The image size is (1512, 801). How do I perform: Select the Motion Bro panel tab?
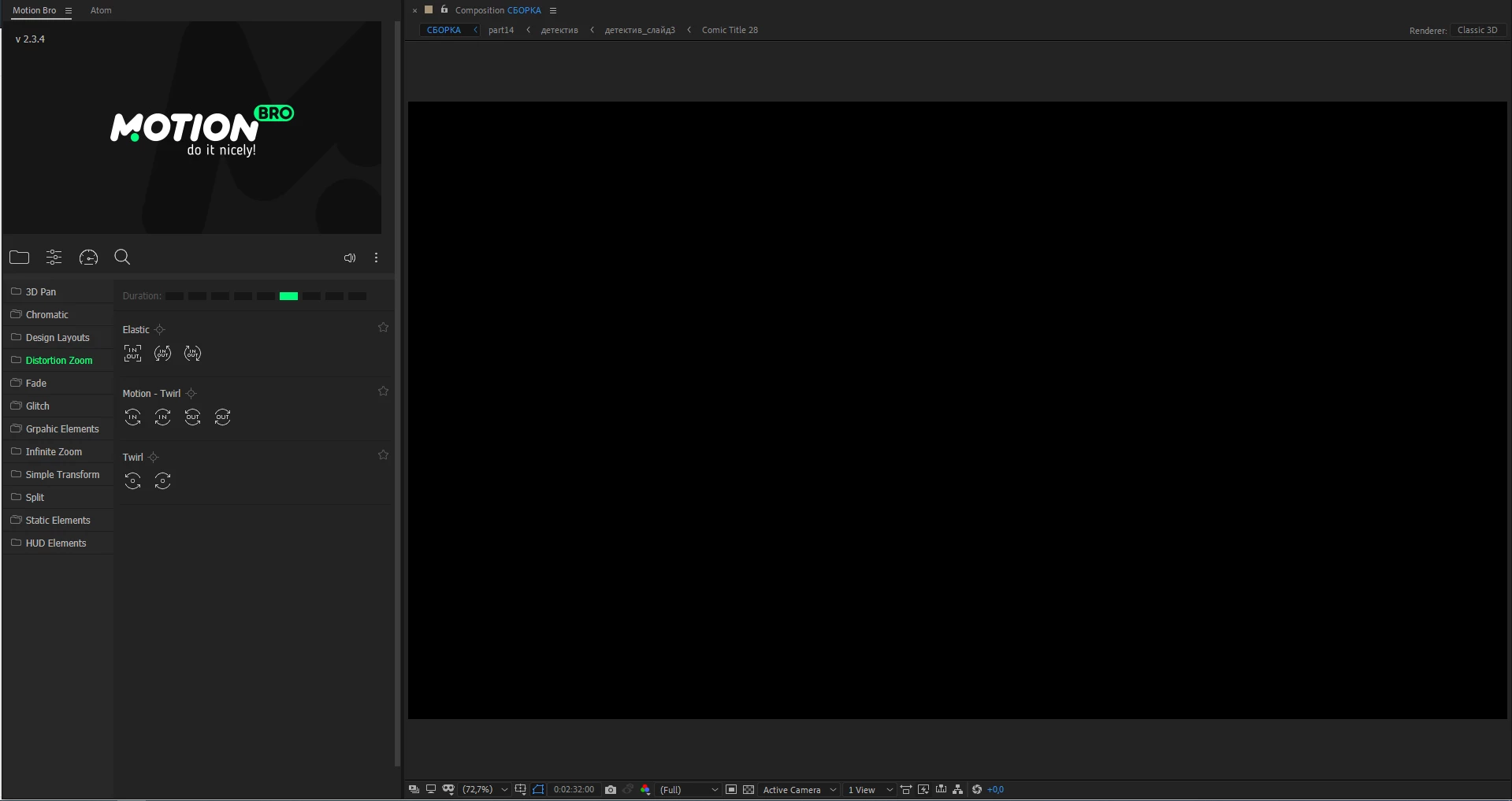35,10
